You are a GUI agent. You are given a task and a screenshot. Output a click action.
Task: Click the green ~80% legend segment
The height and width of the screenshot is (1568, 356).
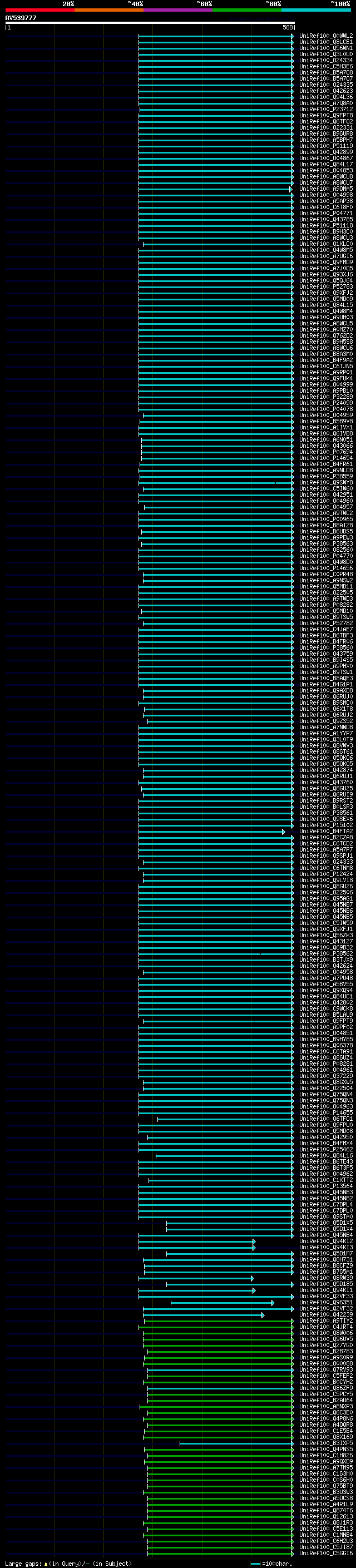tap(247, 10)
